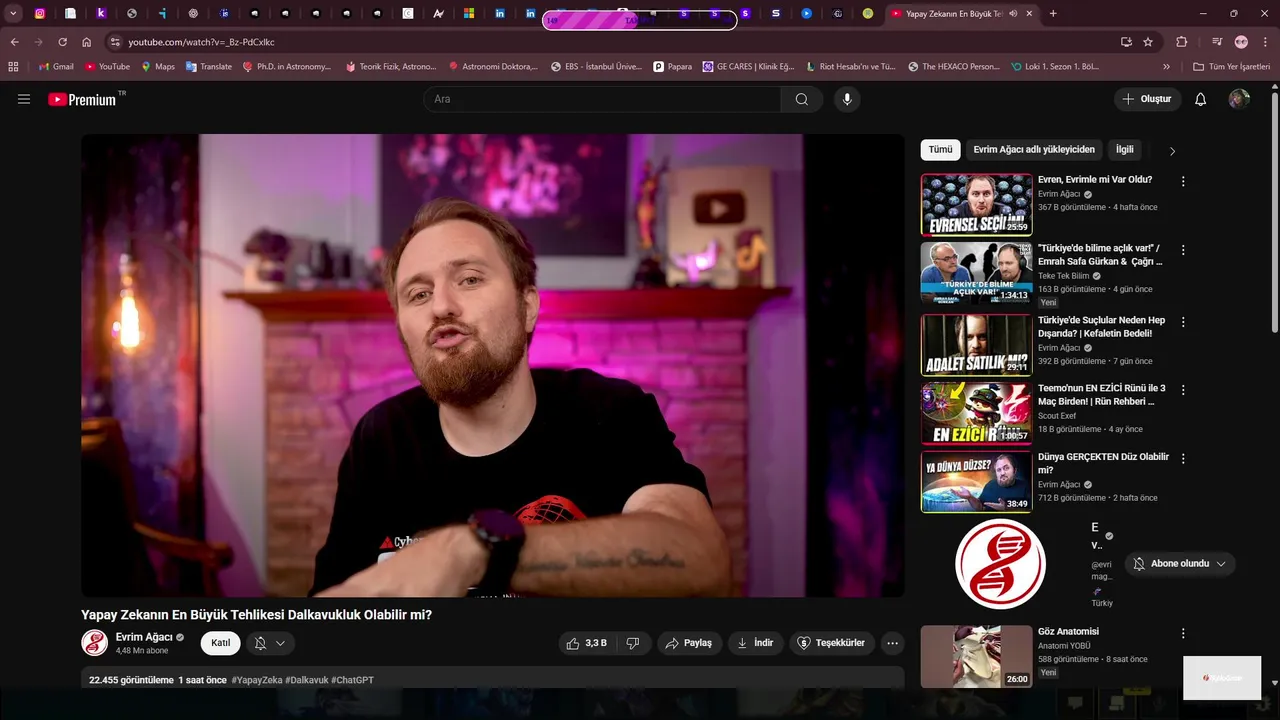Open options for "Türkiye'de bilime açlık var!" video
Screen dimensions: 1280x720
[x=1183, y=249]
